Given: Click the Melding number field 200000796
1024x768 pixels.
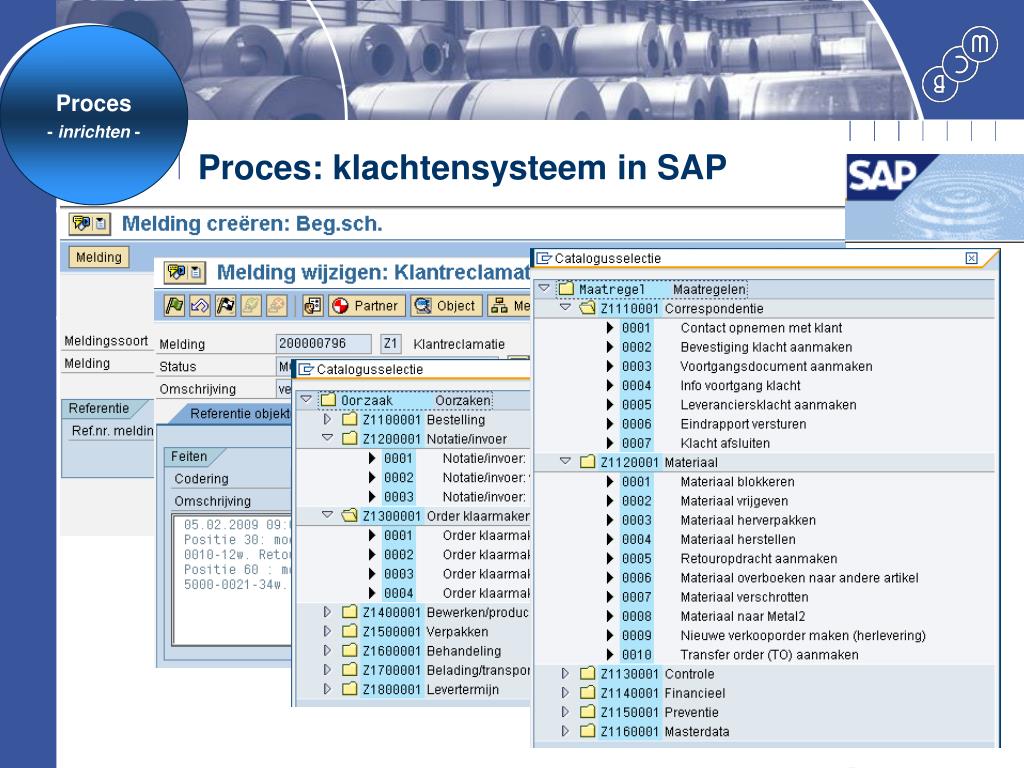Looking at the screenshot, I should point(324,344).
